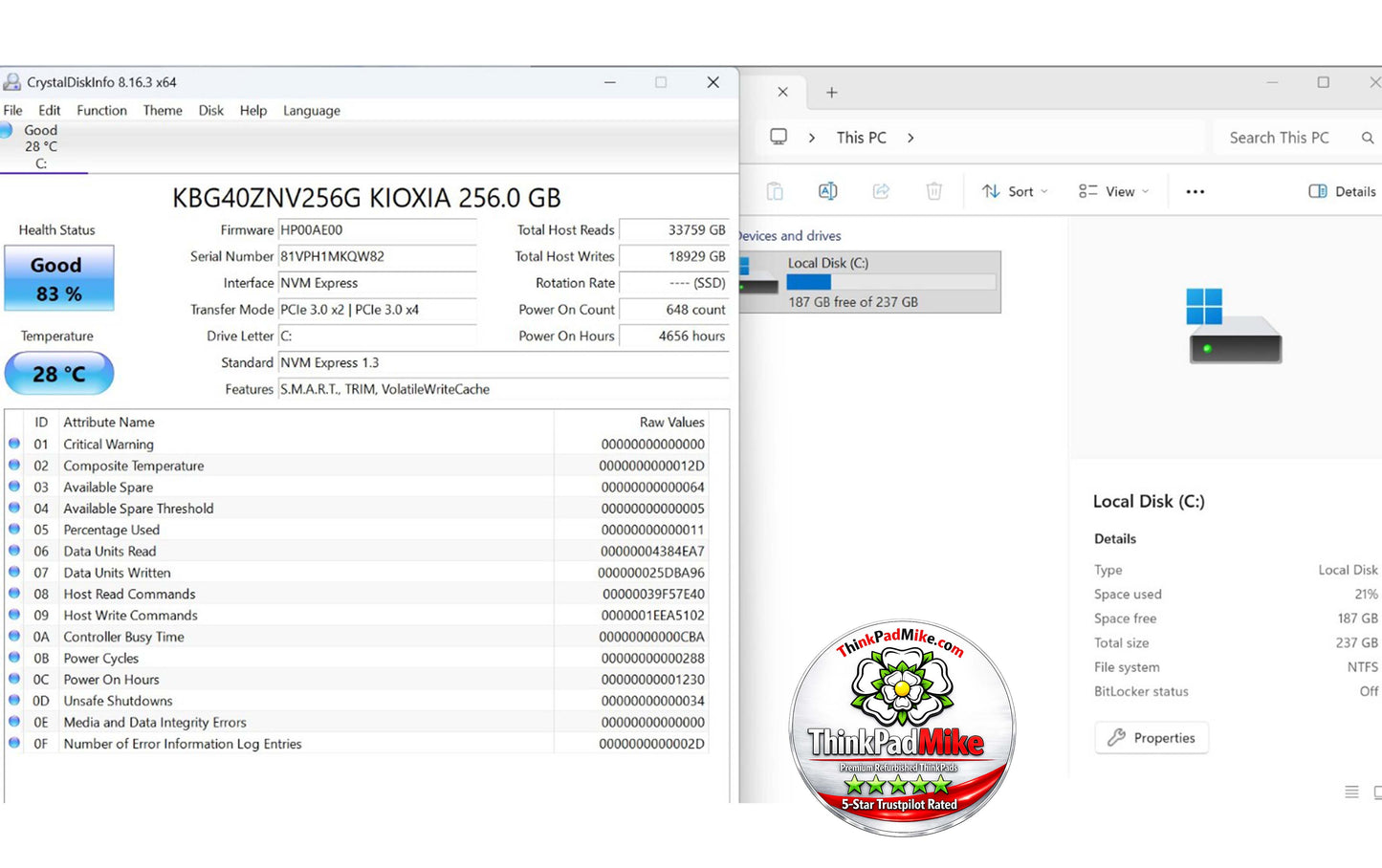
Task: Click the search magnifier icon in Explorer
Action: [x=1368, y=139]
